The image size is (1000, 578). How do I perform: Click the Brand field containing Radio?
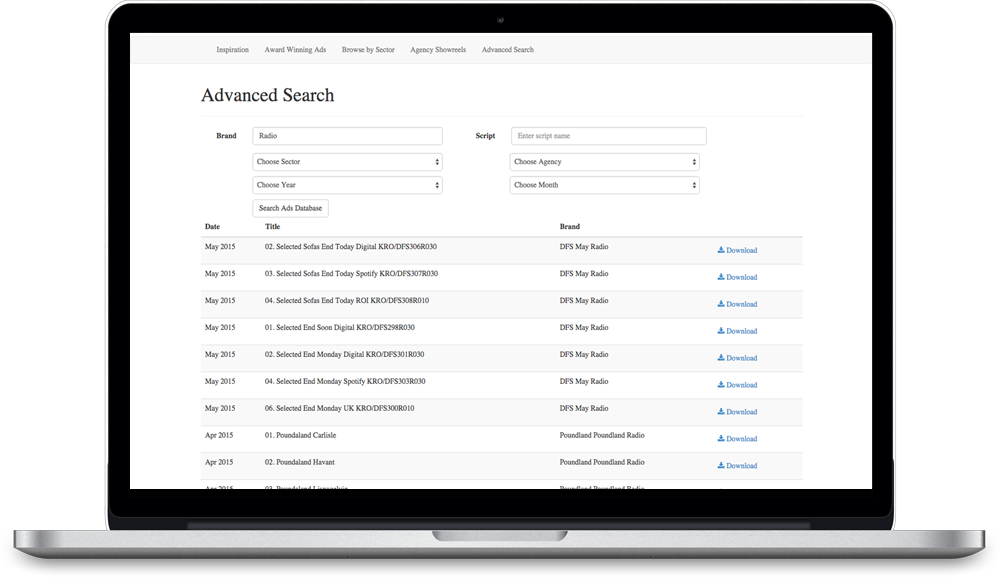(x=347, y=135)
